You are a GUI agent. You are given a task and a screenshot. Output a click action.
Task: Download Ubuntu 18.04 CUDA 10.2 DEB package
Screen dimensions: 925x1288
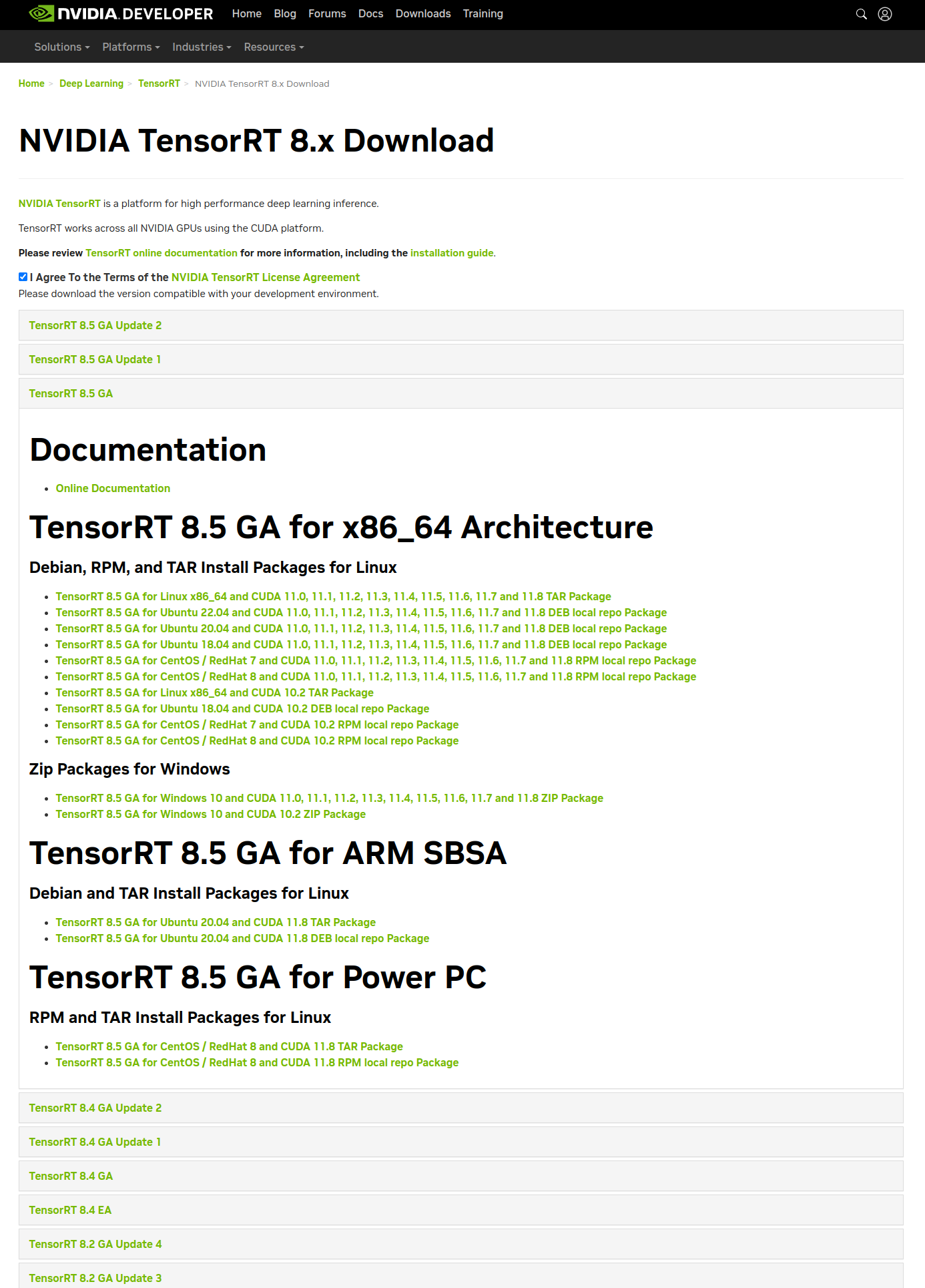242,708
